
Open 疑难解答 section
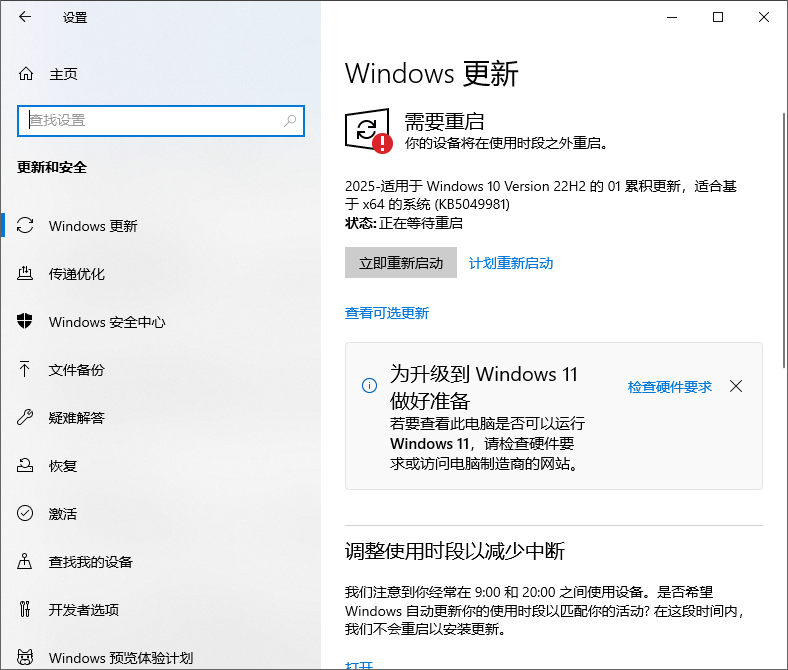[76, 418]
